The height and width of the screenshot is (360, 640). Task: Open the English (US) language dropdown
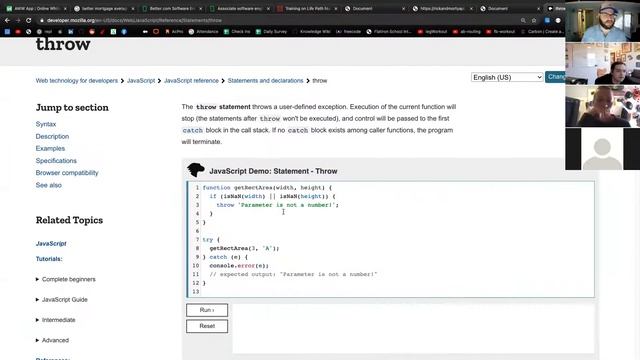(x=507, y=77)
